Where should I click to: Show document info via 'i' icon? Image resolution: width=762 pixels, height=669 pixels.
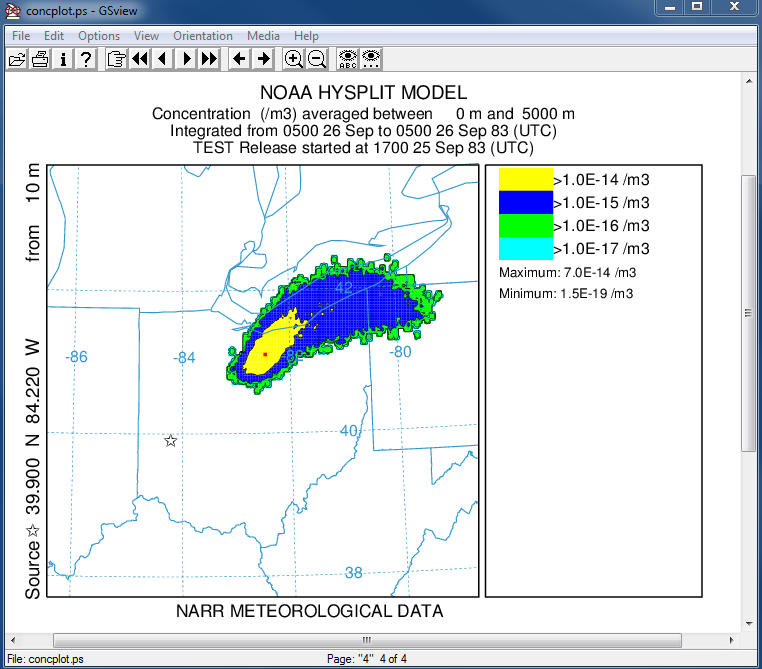(x=63, y=59)
